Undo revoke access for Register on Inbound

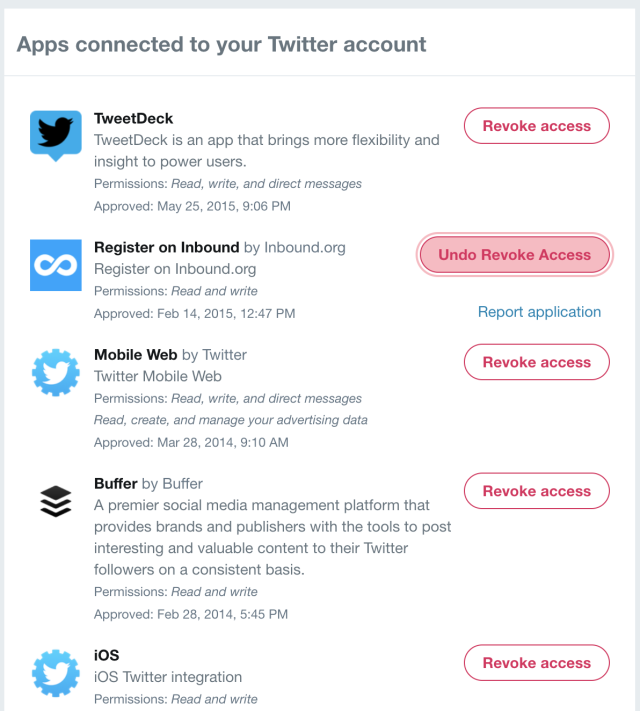point(514,255)
